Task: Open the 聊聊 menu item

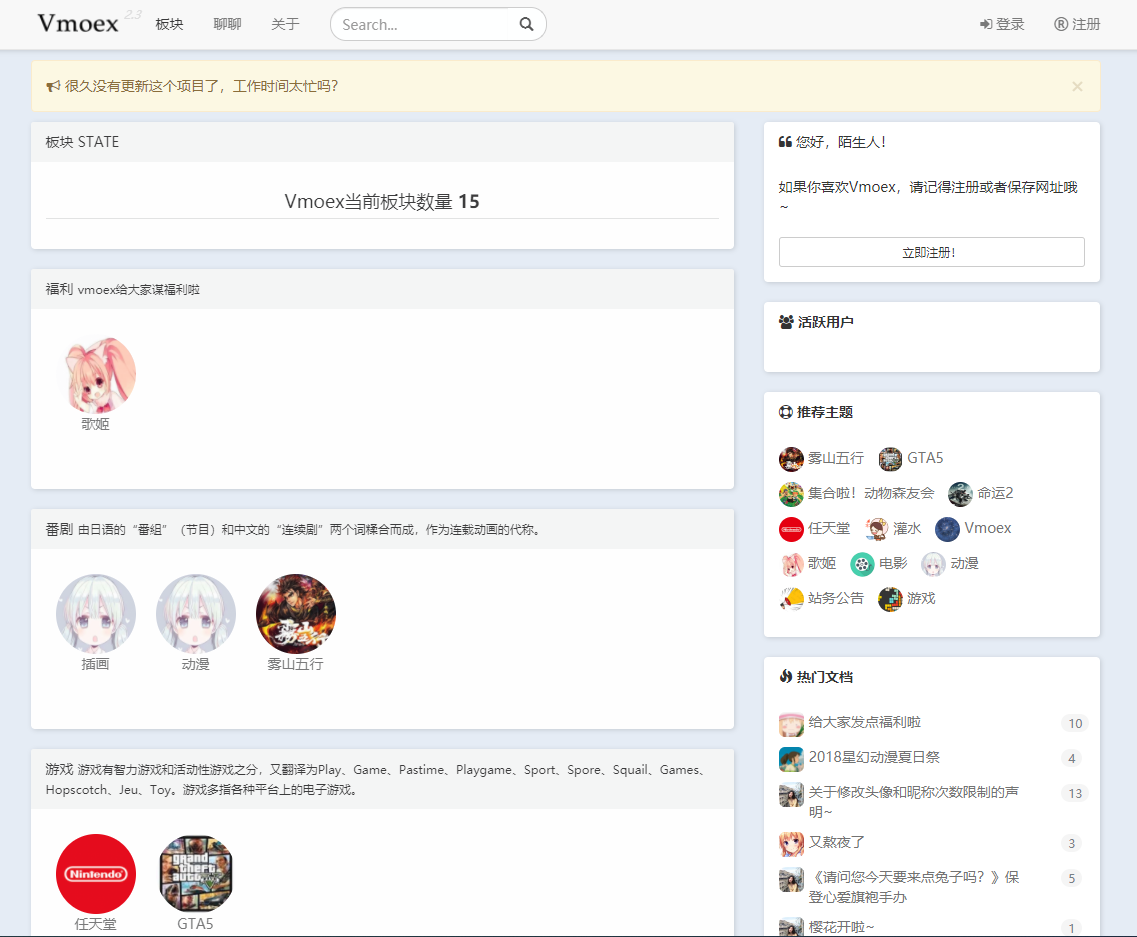Action: pyautogui.click(x=227, y=24)
